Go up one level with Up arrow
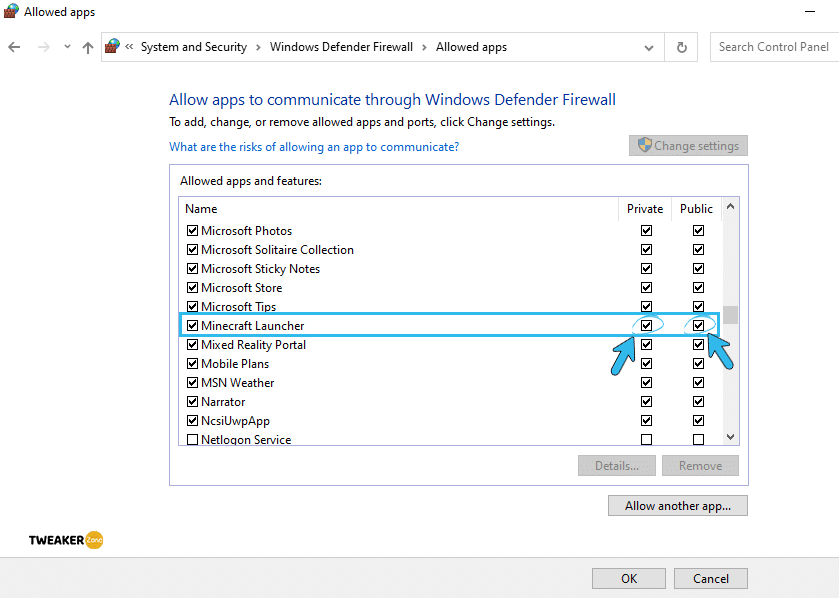 click(88, 48)
